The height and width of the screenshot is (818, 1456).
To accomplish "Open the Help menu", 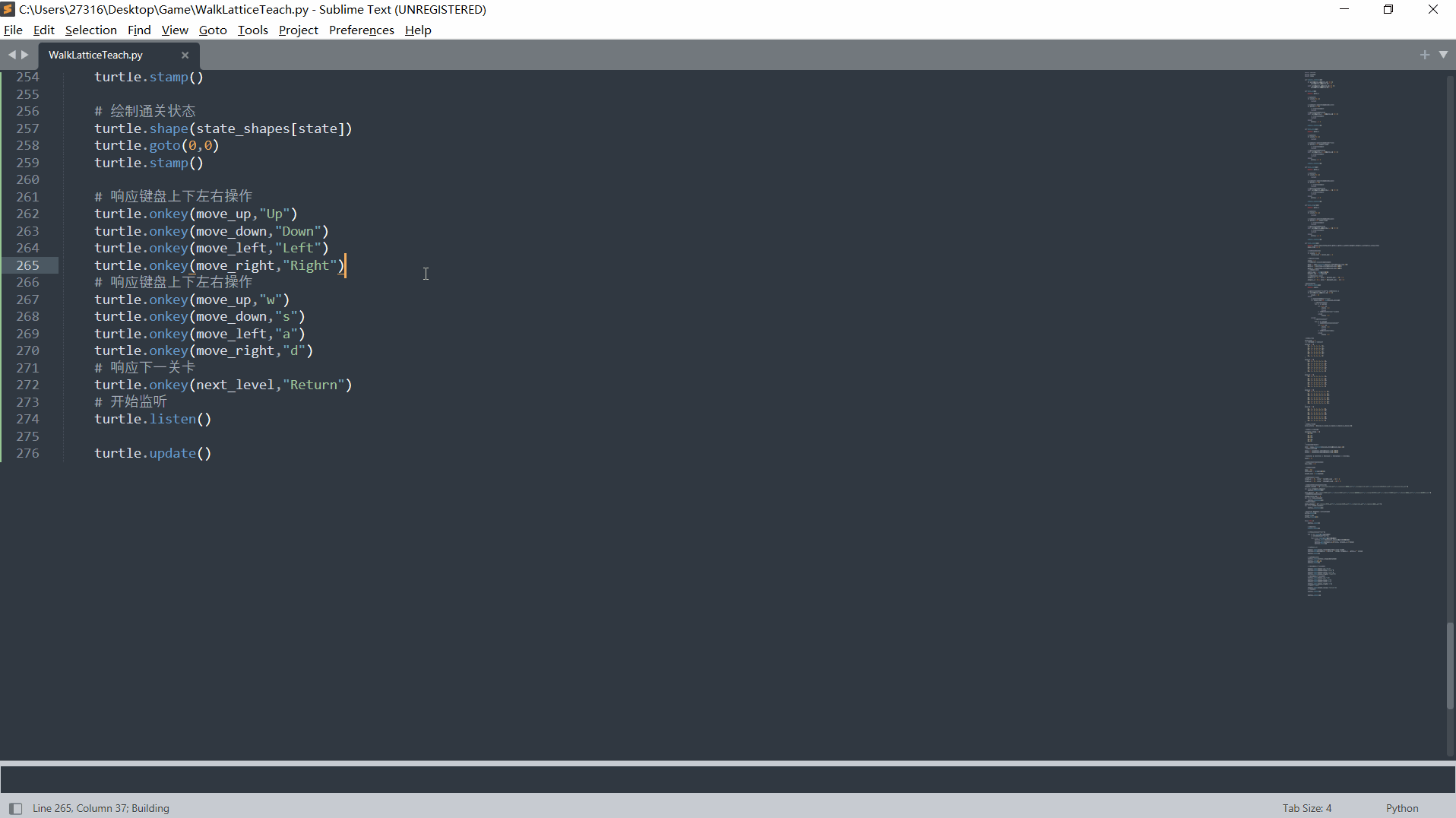I will click(x=418, y=30).
